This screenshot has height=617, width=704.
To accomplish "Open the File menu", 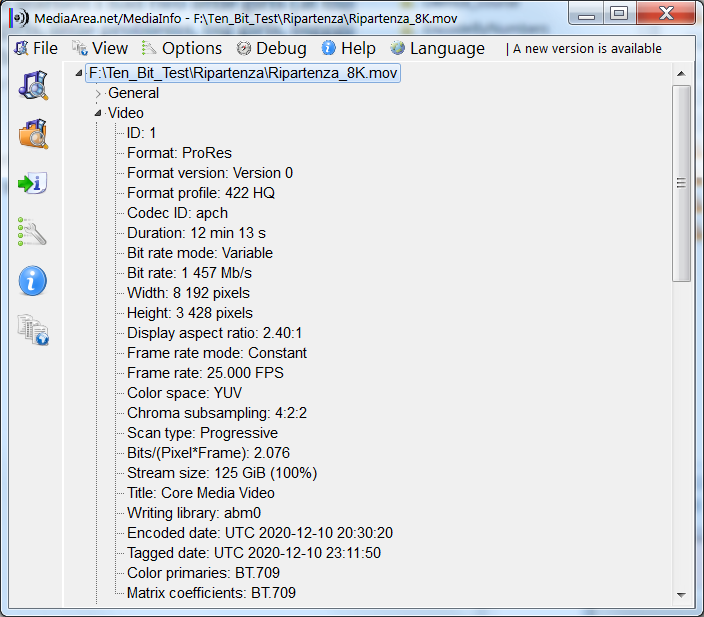I will pyautogui.click(x=36, y=48).
